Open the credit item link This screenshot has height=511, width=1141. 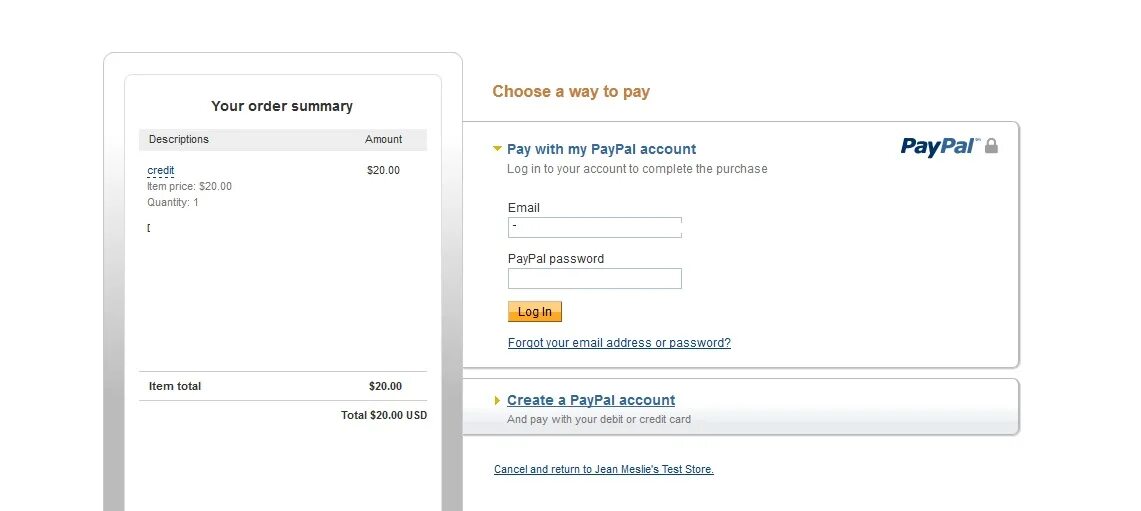tap(160, 170)
